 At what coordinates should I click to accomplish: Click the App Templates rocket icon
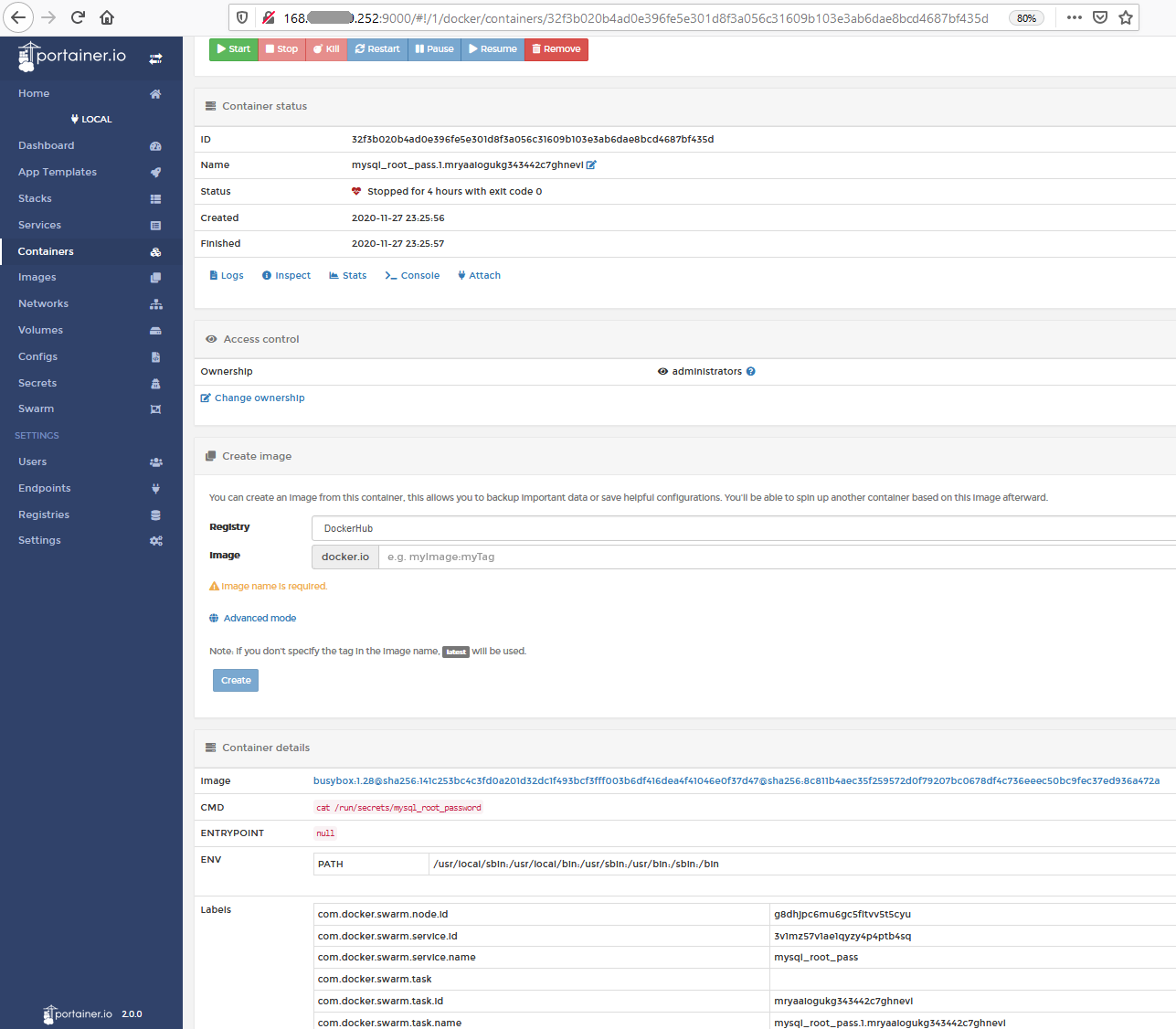[x=155, y=173]
